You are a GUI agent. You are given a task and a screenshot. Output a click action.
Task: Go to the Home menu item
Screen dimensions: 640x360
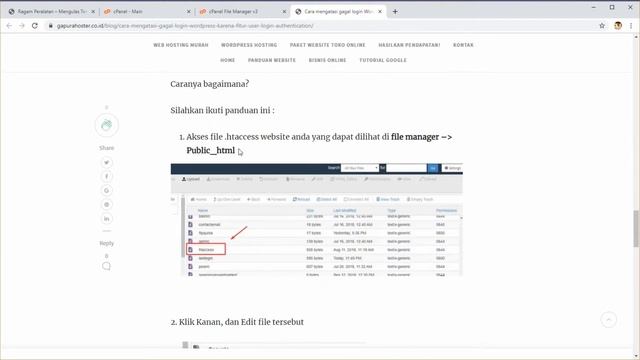pyautogui.click(x=227, y=60)
